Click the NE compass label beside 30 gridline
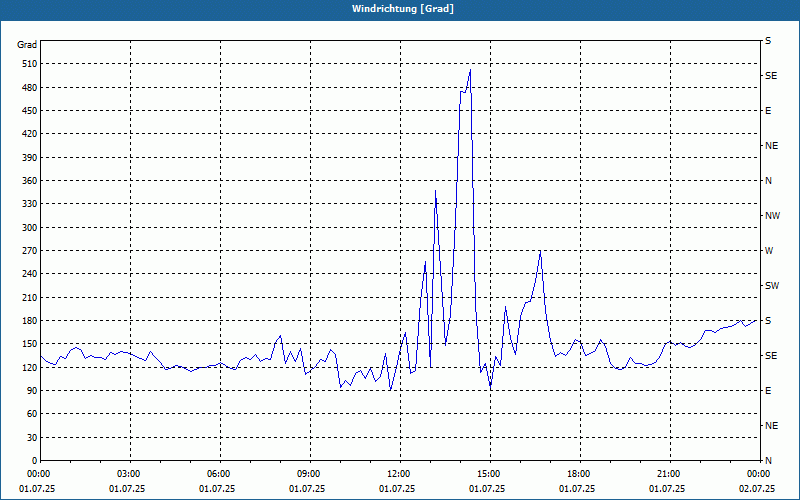Image resolution: width=800 pixels, height=500 pixels. 772,426
